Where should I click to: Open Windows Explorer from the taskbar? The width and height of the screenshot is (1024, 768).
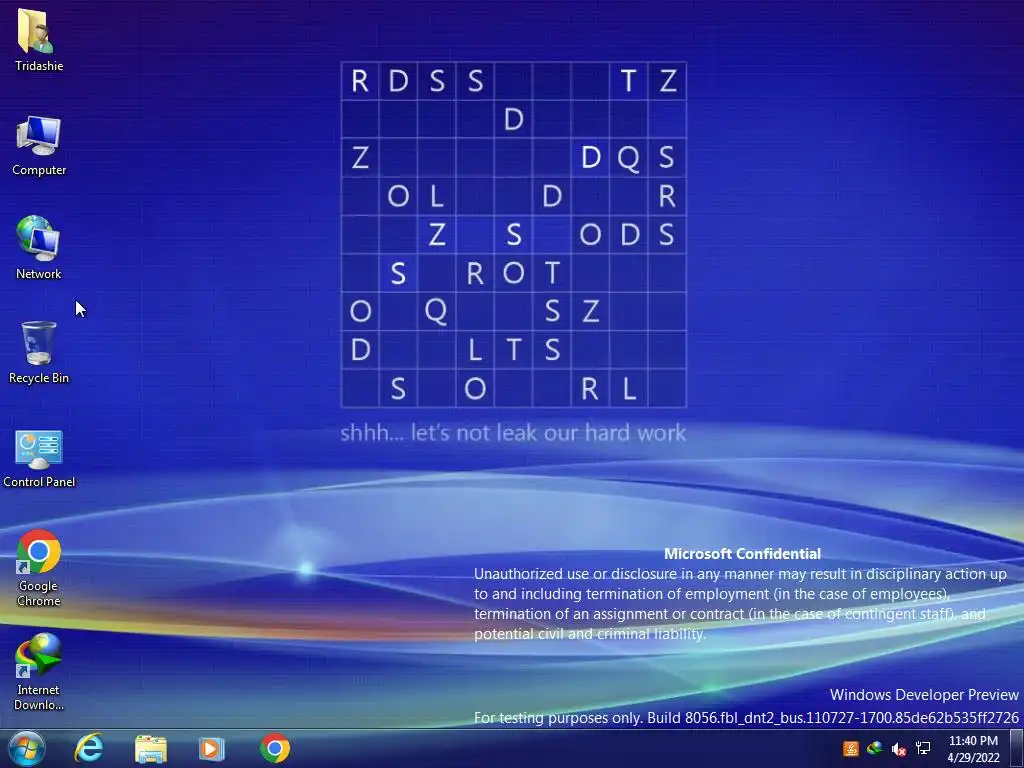tap(151, 748)
